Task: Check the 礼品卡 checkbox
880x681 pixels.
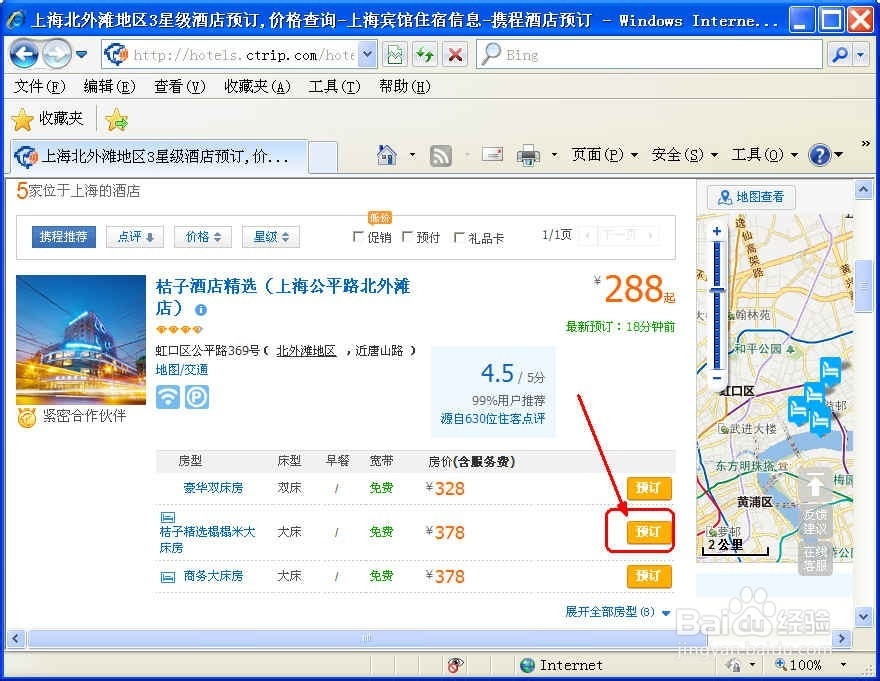Action: 459,237
